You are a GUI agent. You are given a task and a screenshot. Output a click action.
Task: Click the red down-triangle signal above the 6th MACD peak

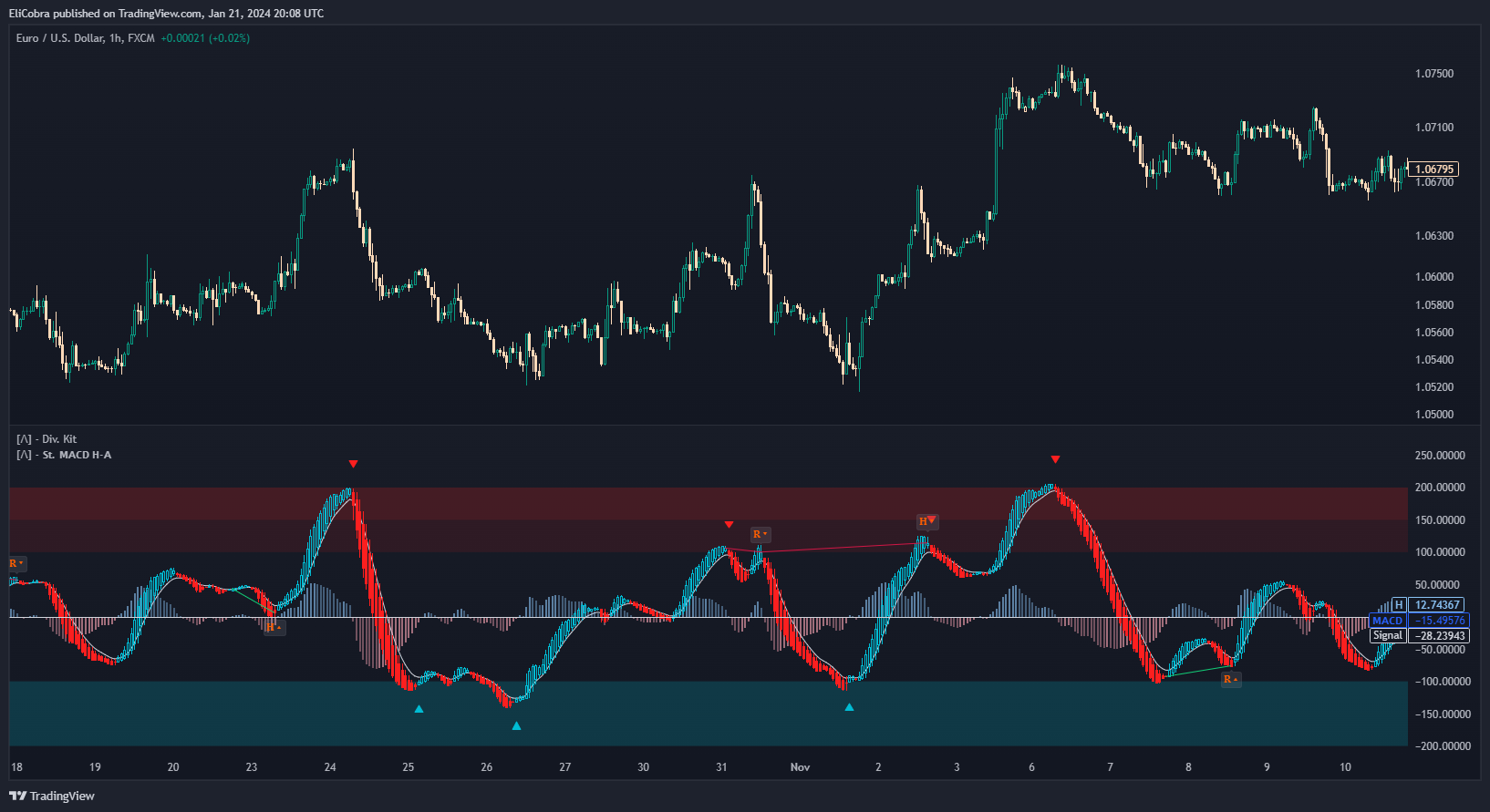click(1055, 459)
